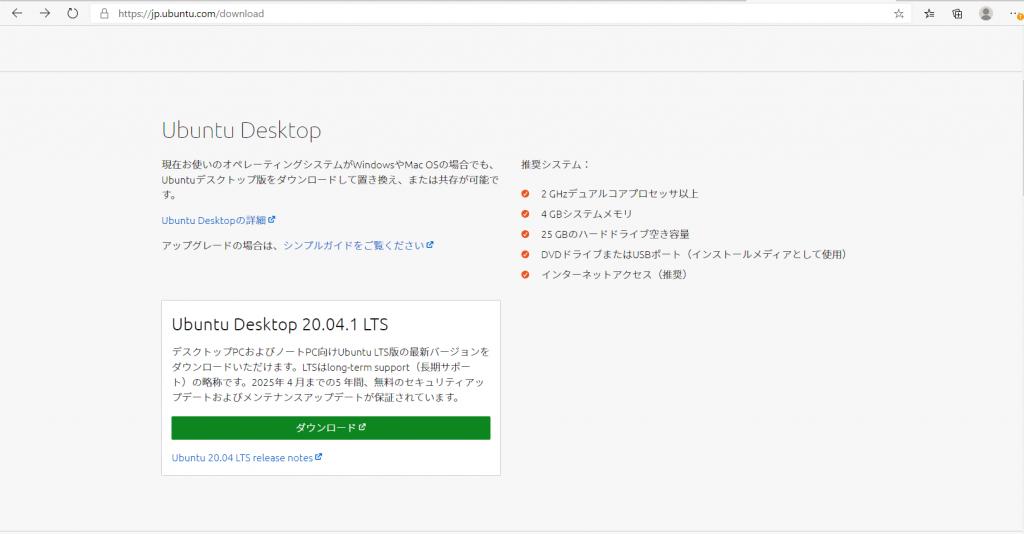Click the 推奨システム： label
Image resolution: width=1024 pixels, height=534 pixels.
pos(556,165)
